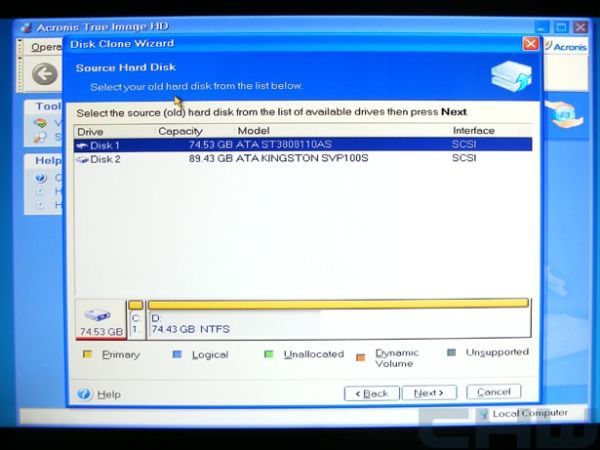600x450 pixels.
Task: Click the Next button
Action: (429, 393)
